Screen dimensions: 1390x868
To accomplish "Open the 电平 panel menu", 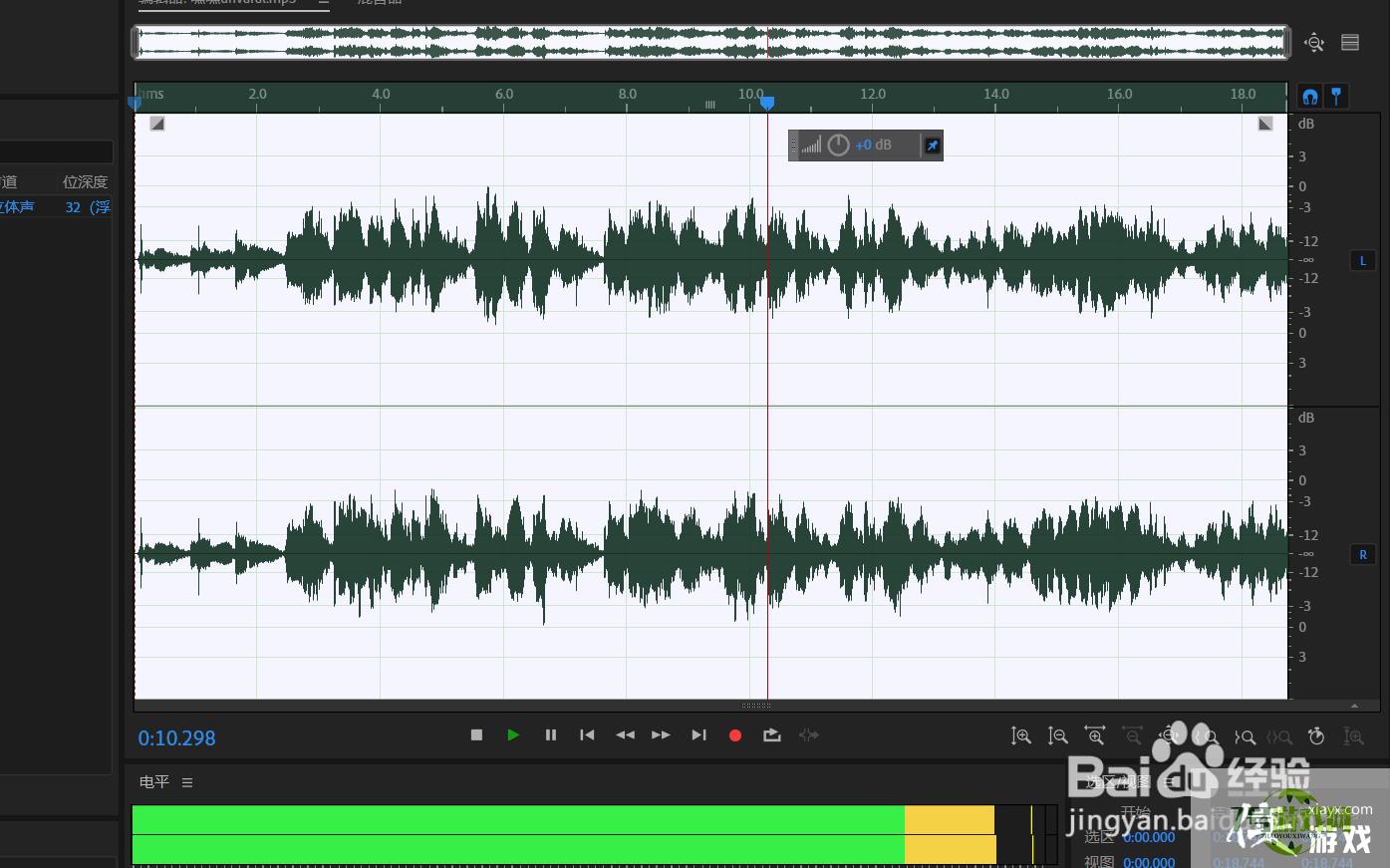I will click(187, 782).
